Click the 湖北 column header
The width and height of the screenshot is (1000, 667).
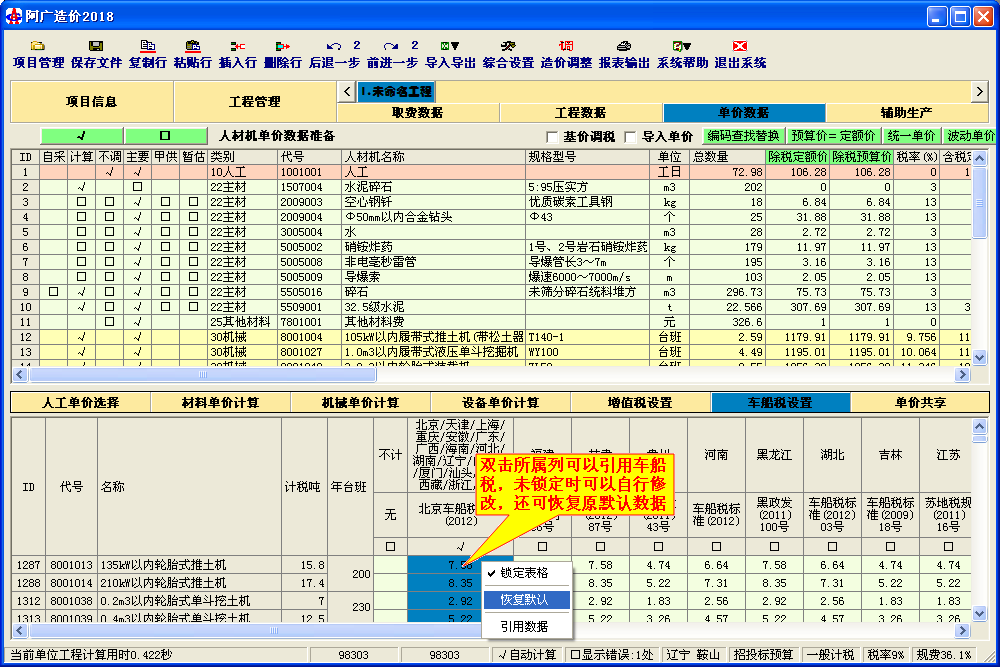point(832,455)
